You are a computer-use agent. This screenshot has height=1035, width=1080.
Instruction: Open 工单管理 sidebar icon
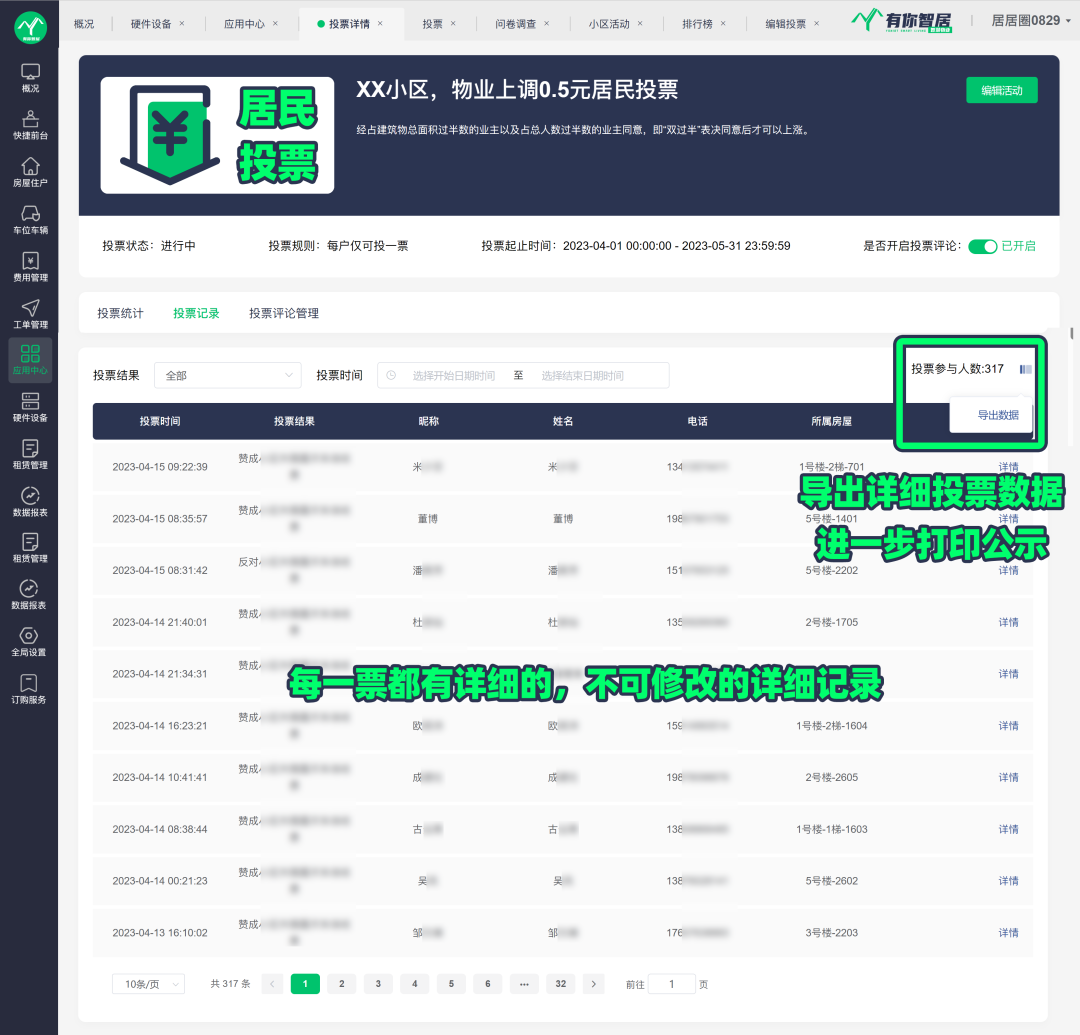(x=30, y=314)
